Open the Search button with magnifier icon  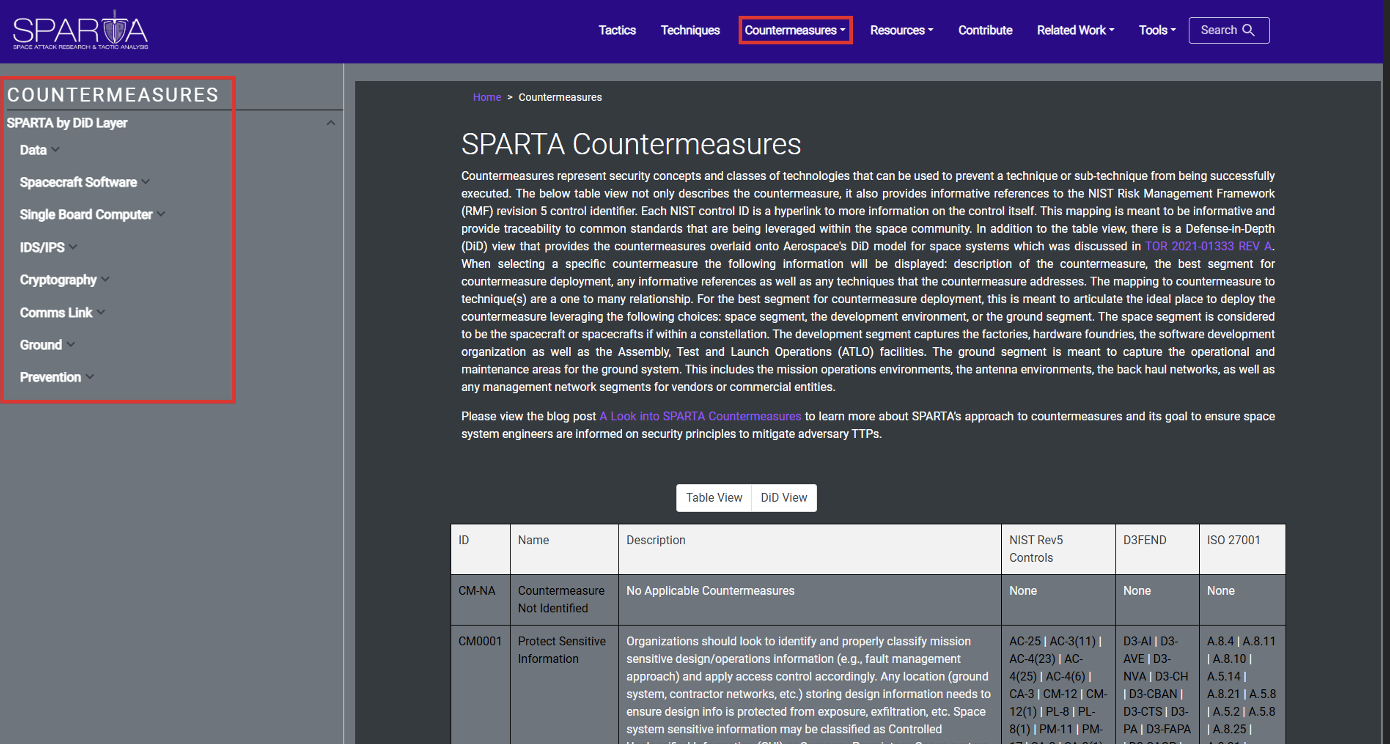[1229, 30]
